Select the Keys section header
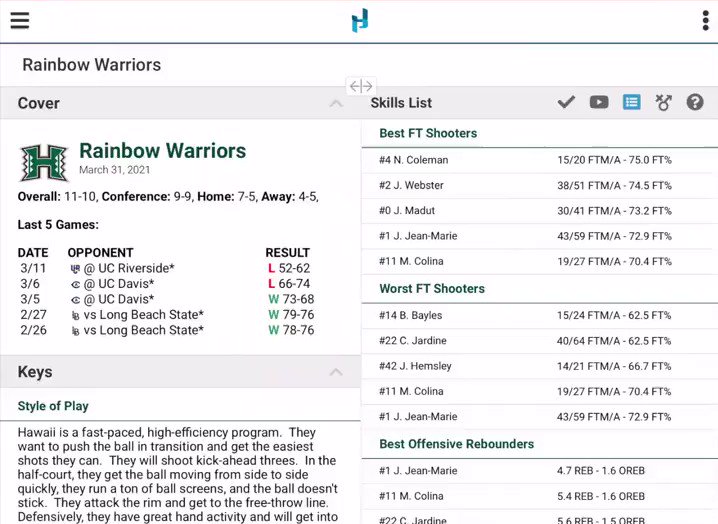The image size is (718, 524). pos(180,371)
